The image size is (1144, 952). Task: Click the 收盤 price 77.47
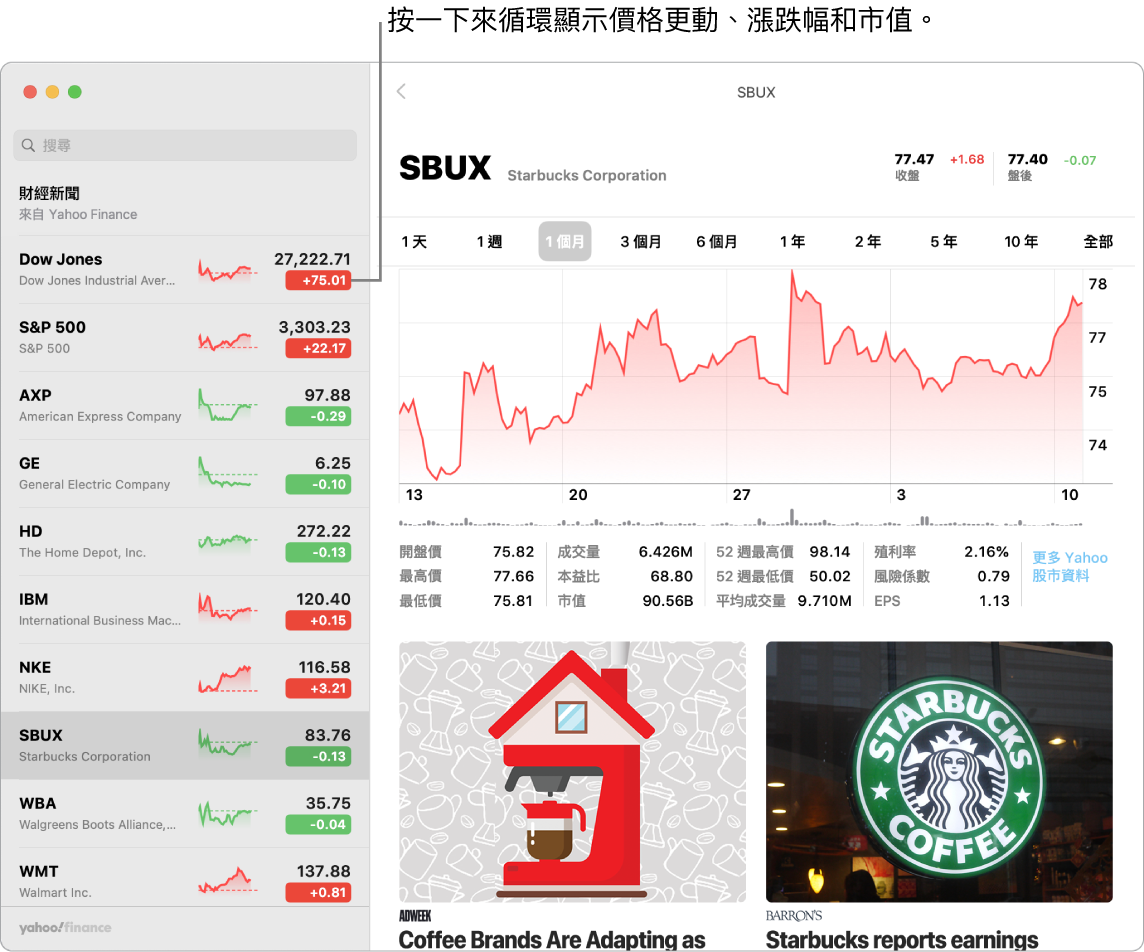point(914,159)
